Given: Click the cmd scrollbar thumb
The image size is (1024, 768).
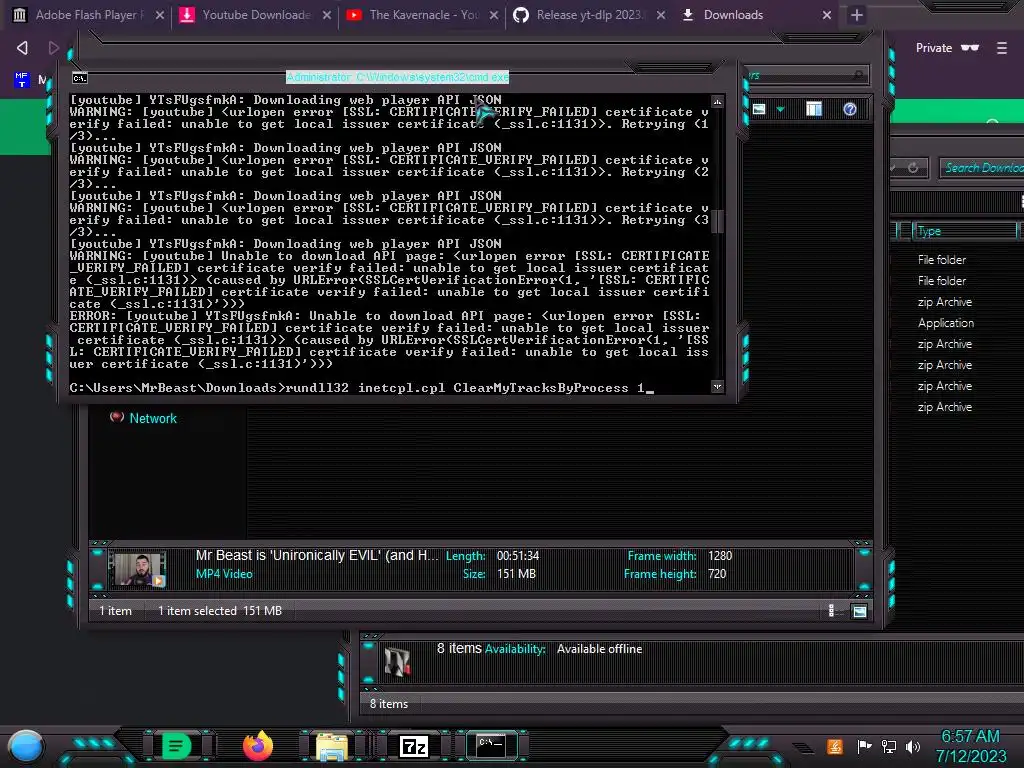Looking at the screenshot, I should tap(717, 221).
